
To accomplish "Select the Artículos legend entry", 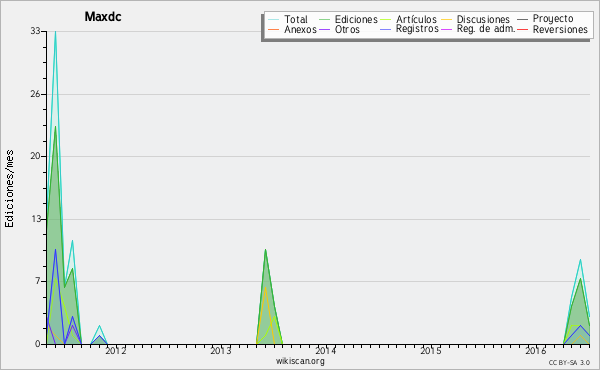I will tap(408, 19).
